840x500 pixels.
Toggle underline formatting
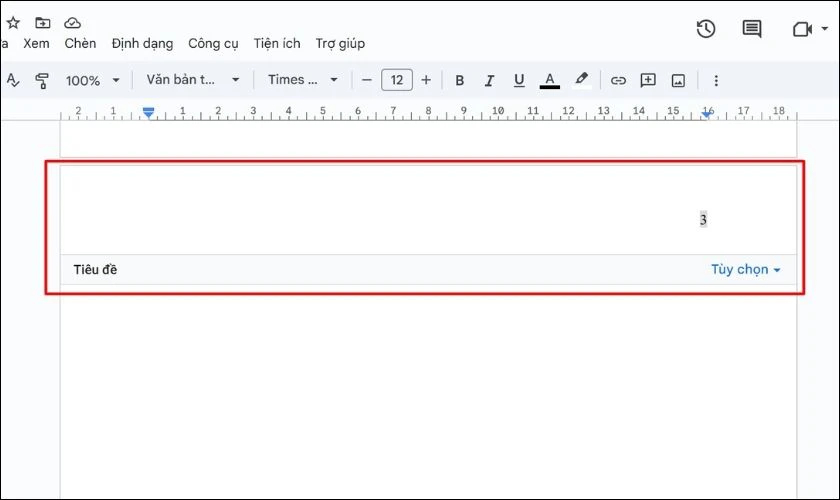coord(519,80)
